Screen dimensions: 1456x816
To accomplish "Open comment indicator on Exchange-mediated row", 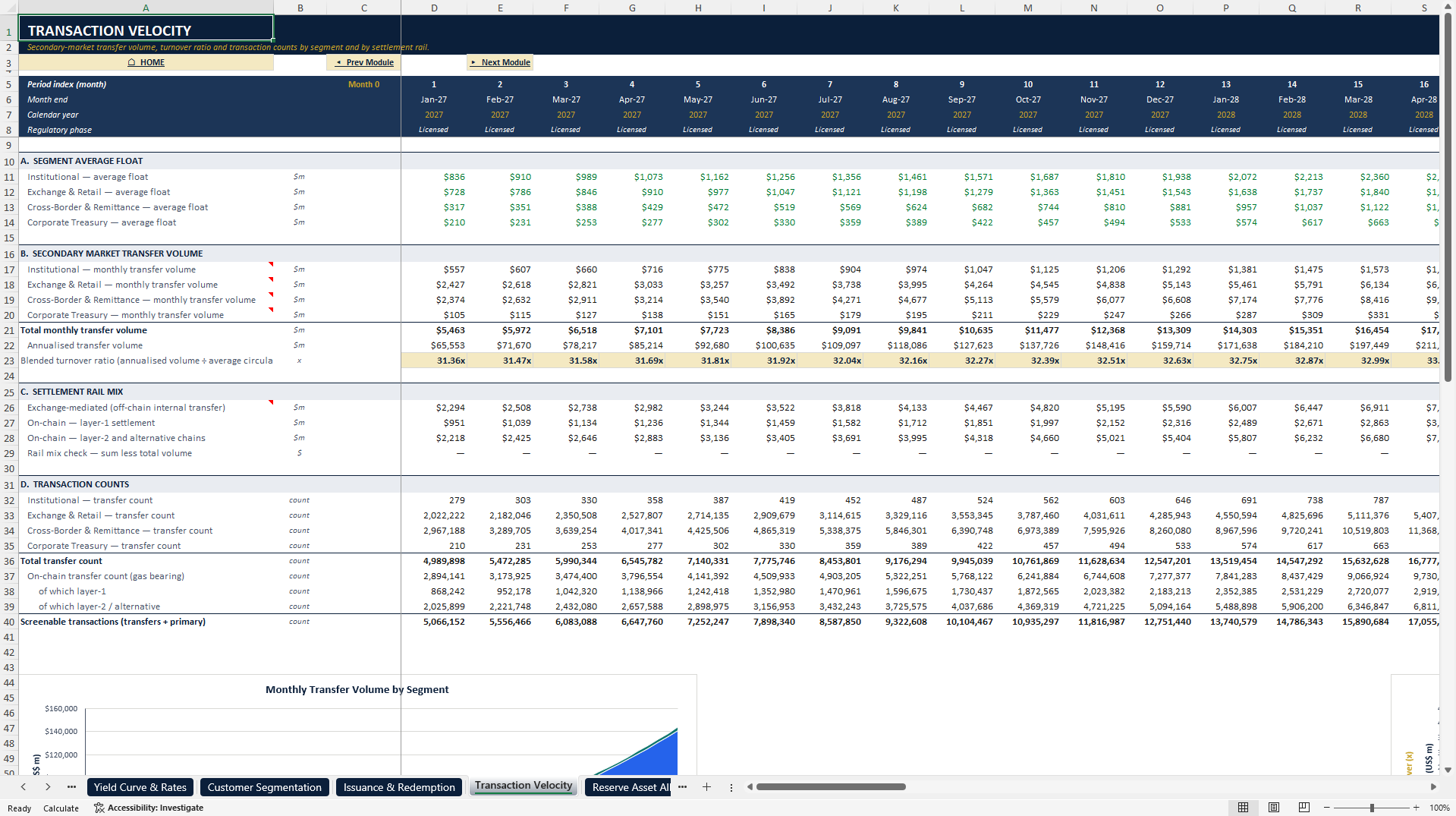I will click(271, 402).
